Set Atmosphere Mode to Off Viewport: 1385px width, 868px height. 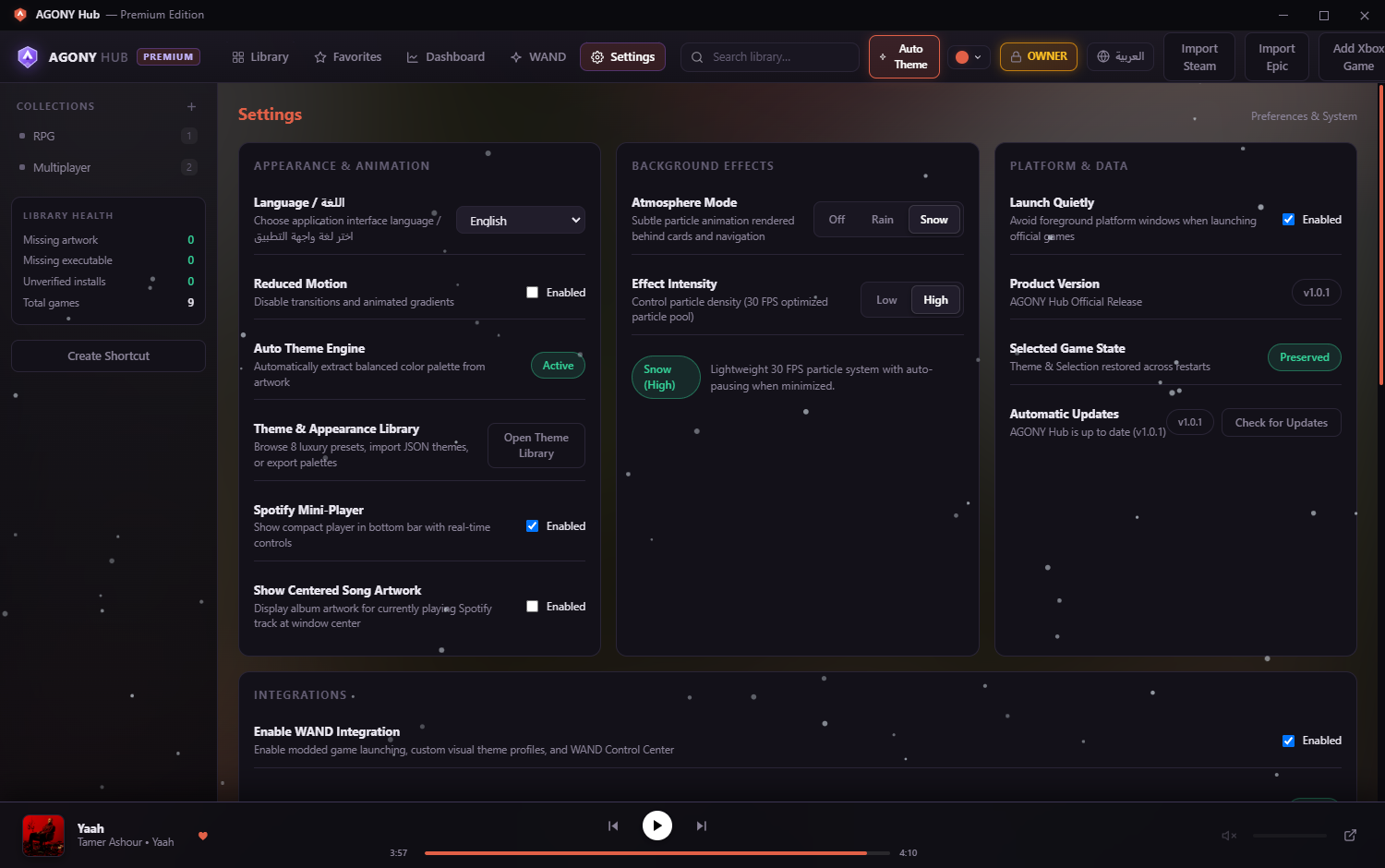click(x=837, y=220)
